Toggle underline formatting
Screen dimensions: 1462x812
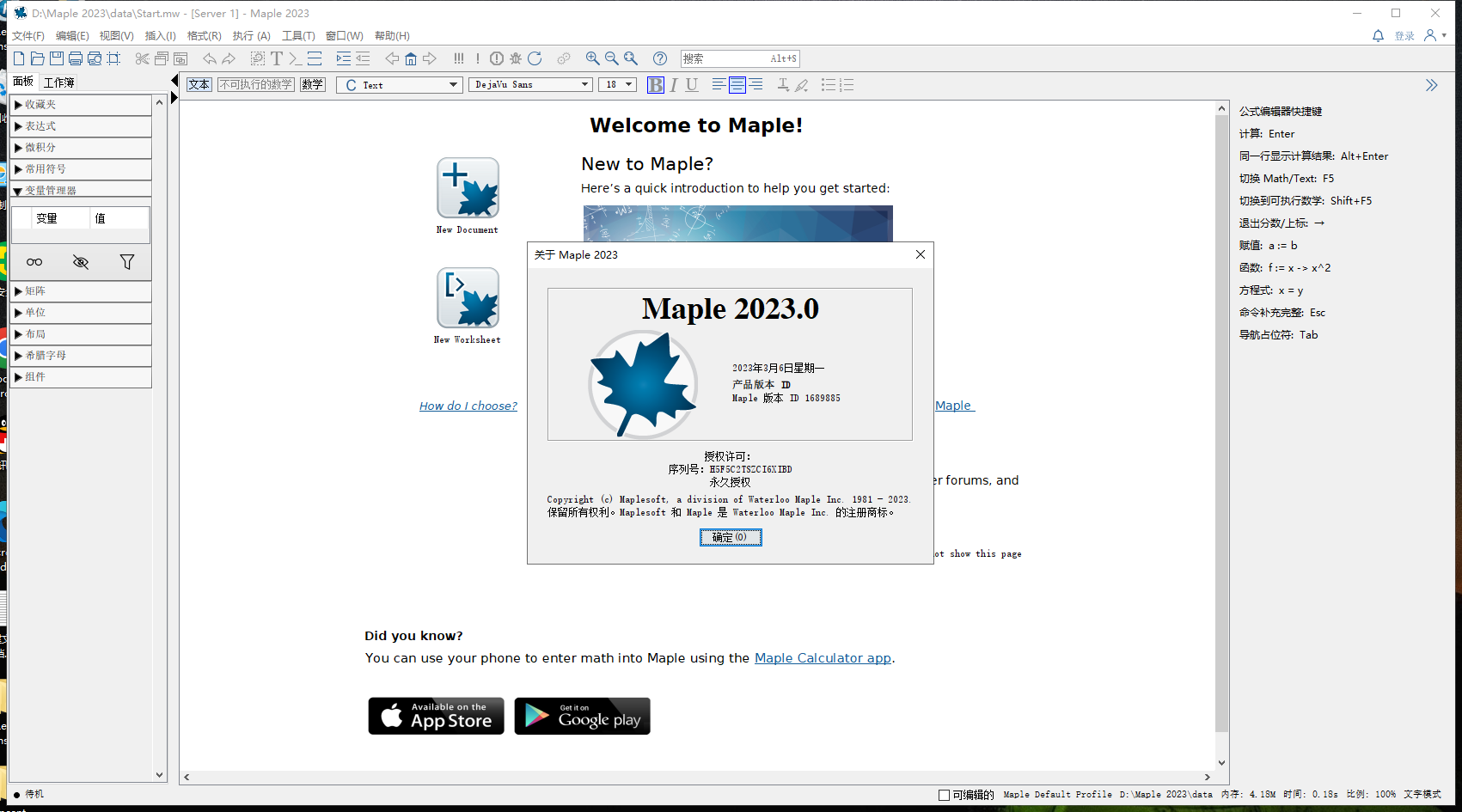(x=691, y=84)
